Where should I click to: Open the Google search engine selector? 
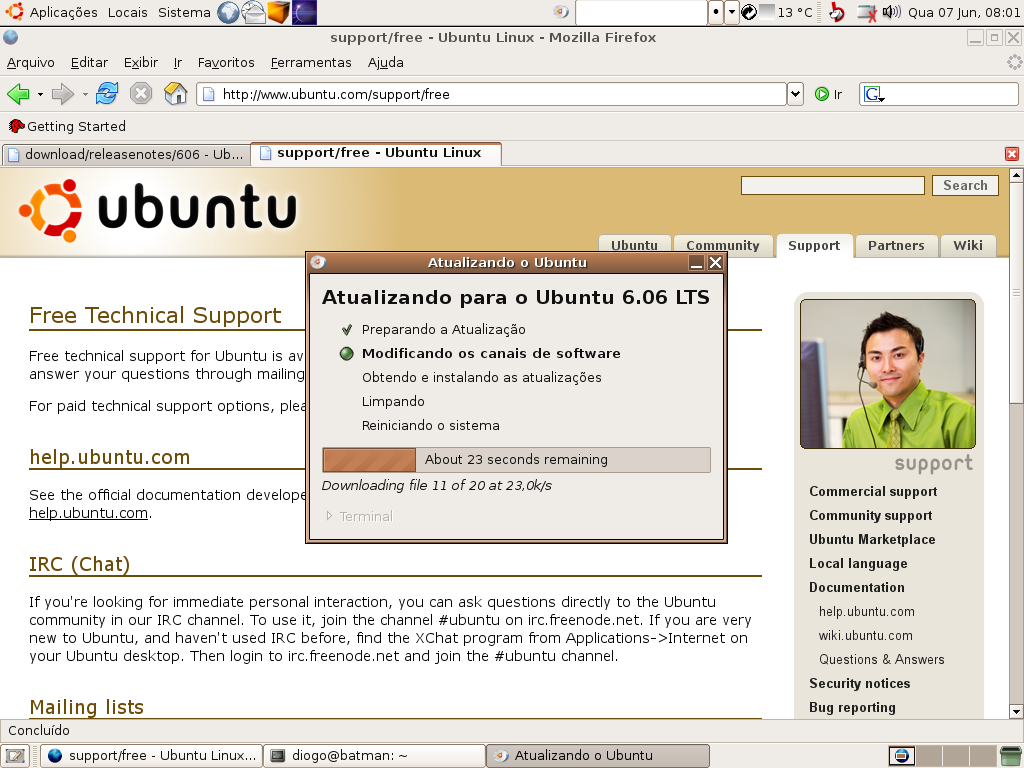(x=873, y=95)
